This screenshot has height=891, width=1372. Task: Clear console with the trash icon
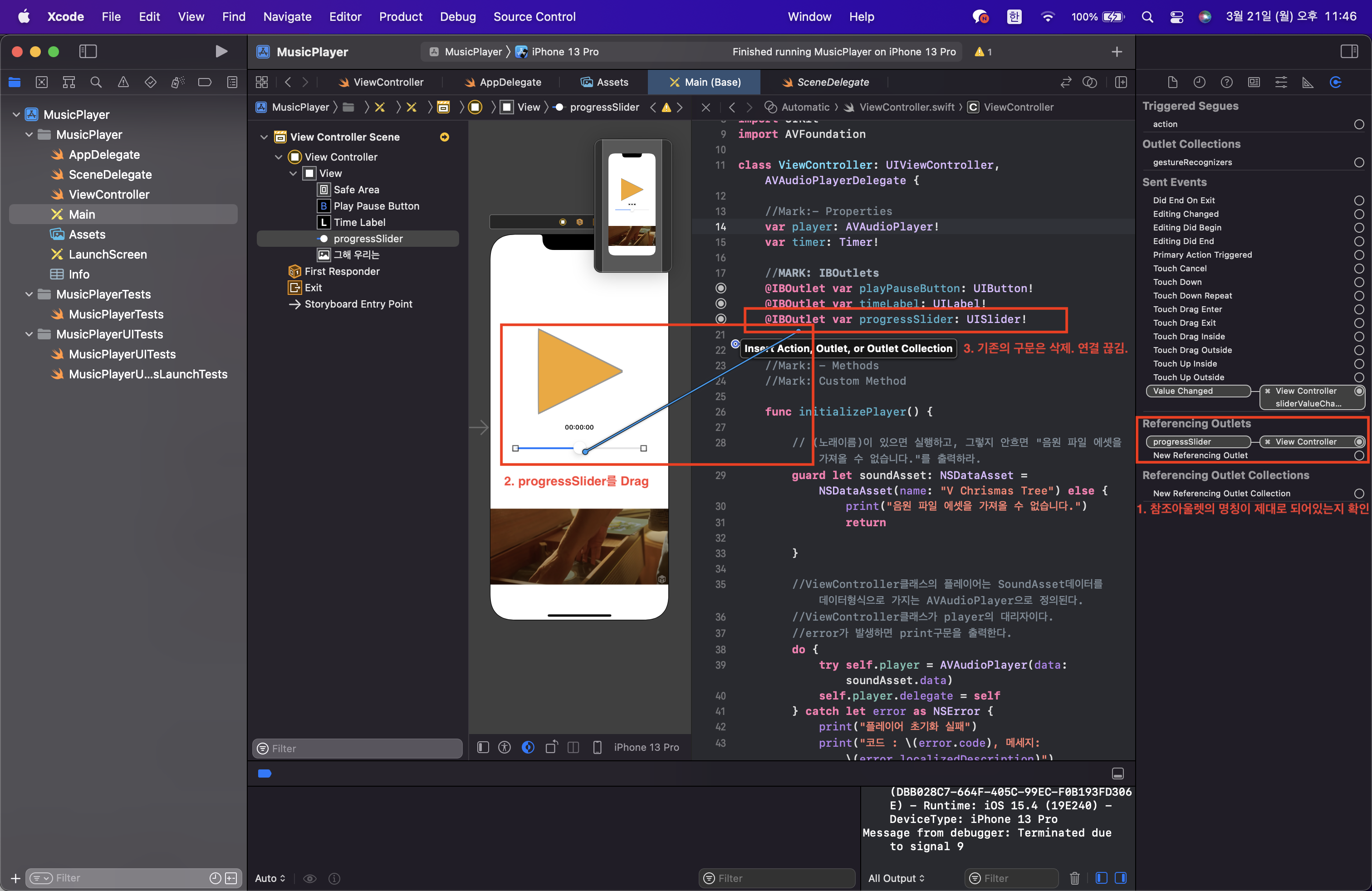tap(1074, 878)
